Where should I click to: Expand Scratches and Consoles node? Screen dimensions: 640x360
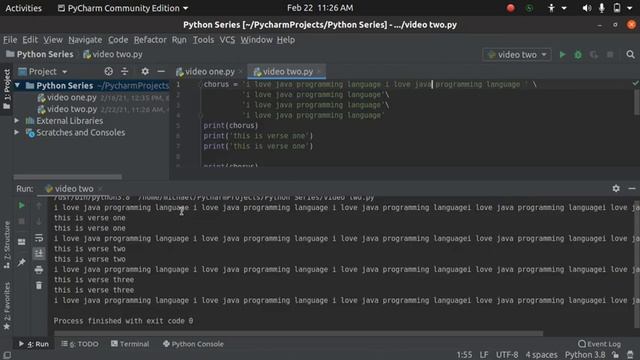click(x=16, y=132)
